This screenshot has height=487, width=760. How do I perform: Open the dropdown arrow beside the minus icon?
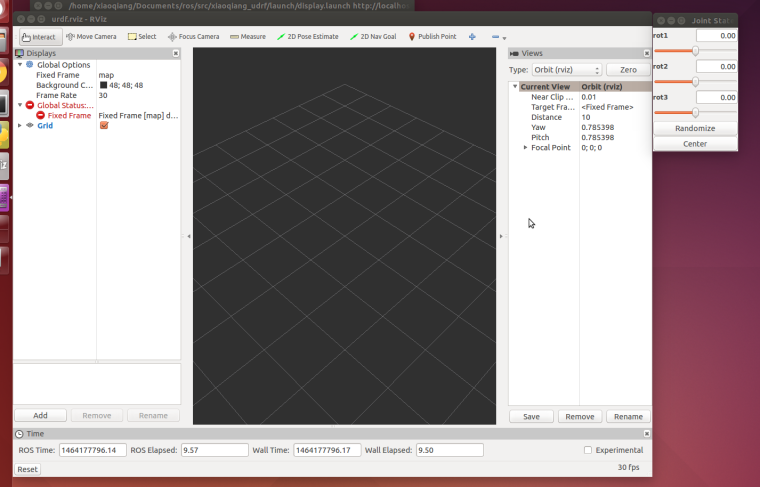click(505, 38)
